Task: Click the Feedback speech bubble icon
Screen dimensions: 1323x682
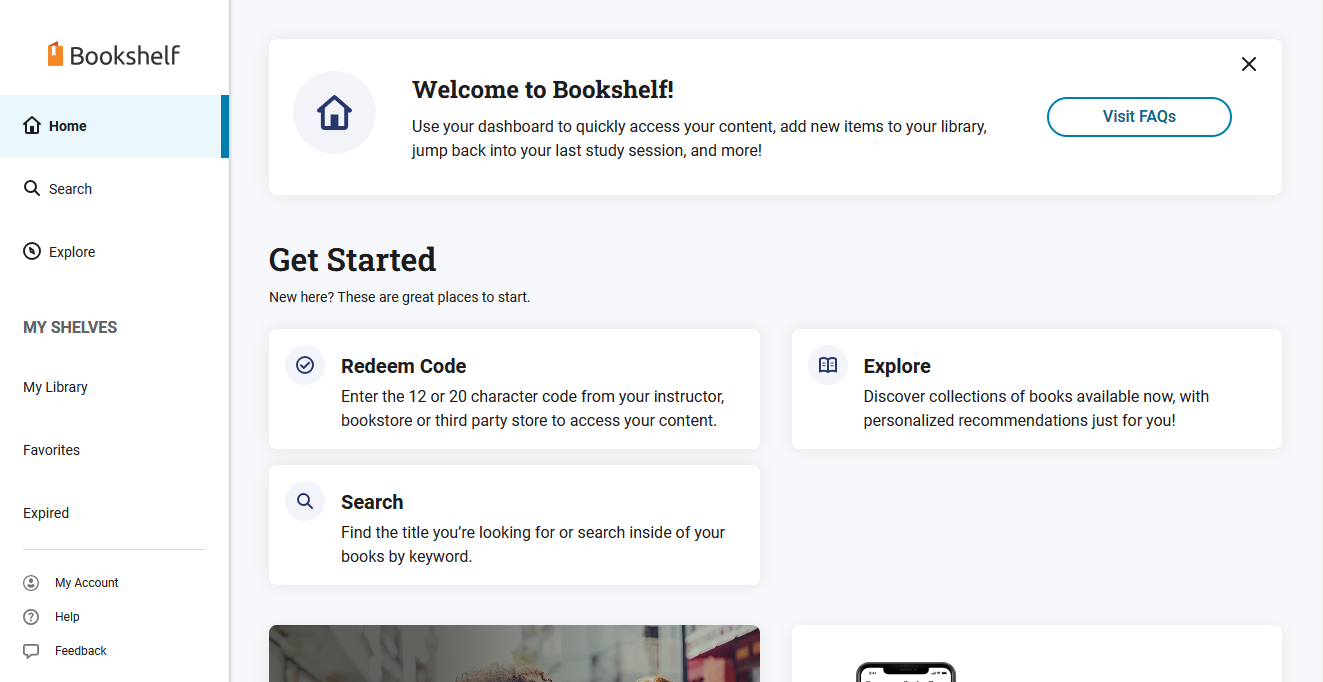Action: coord(31,651)
